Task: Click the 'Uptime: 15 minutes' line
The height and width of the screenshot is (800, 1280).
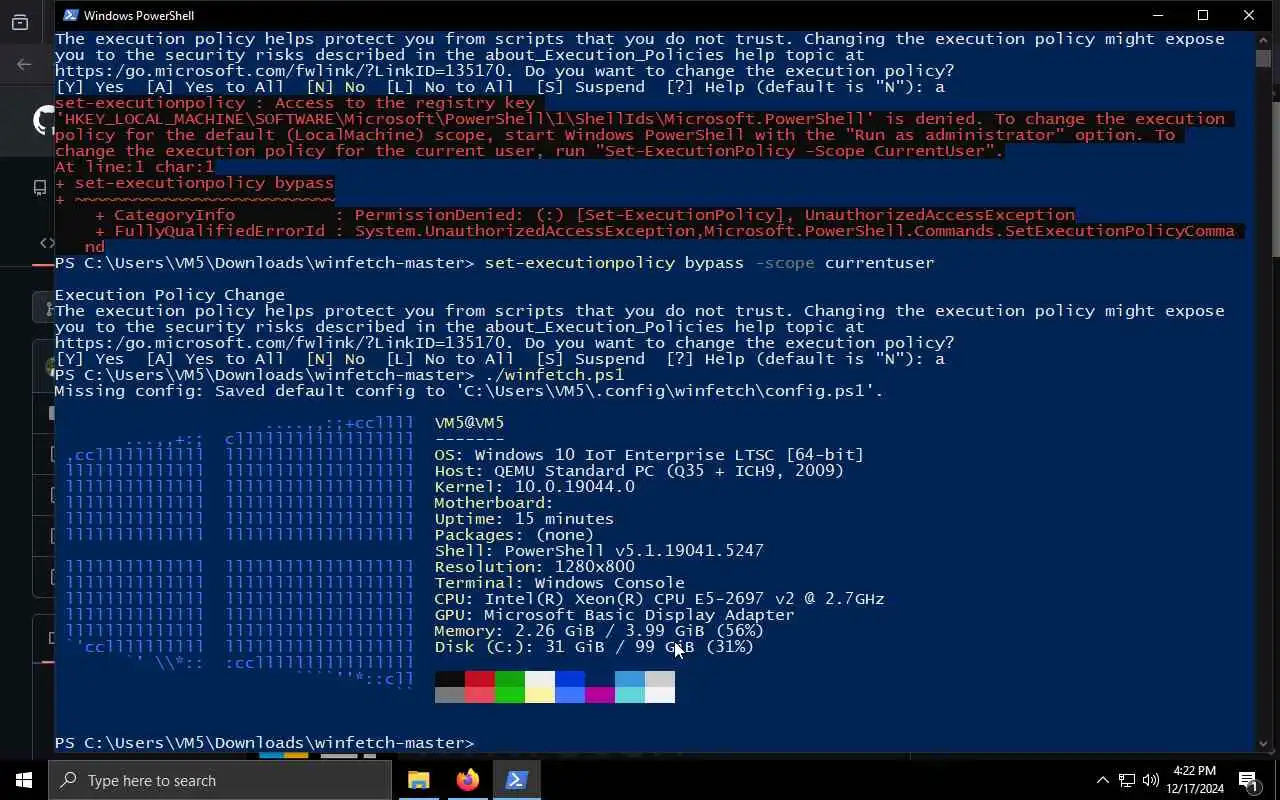Action: coord(524,519)
